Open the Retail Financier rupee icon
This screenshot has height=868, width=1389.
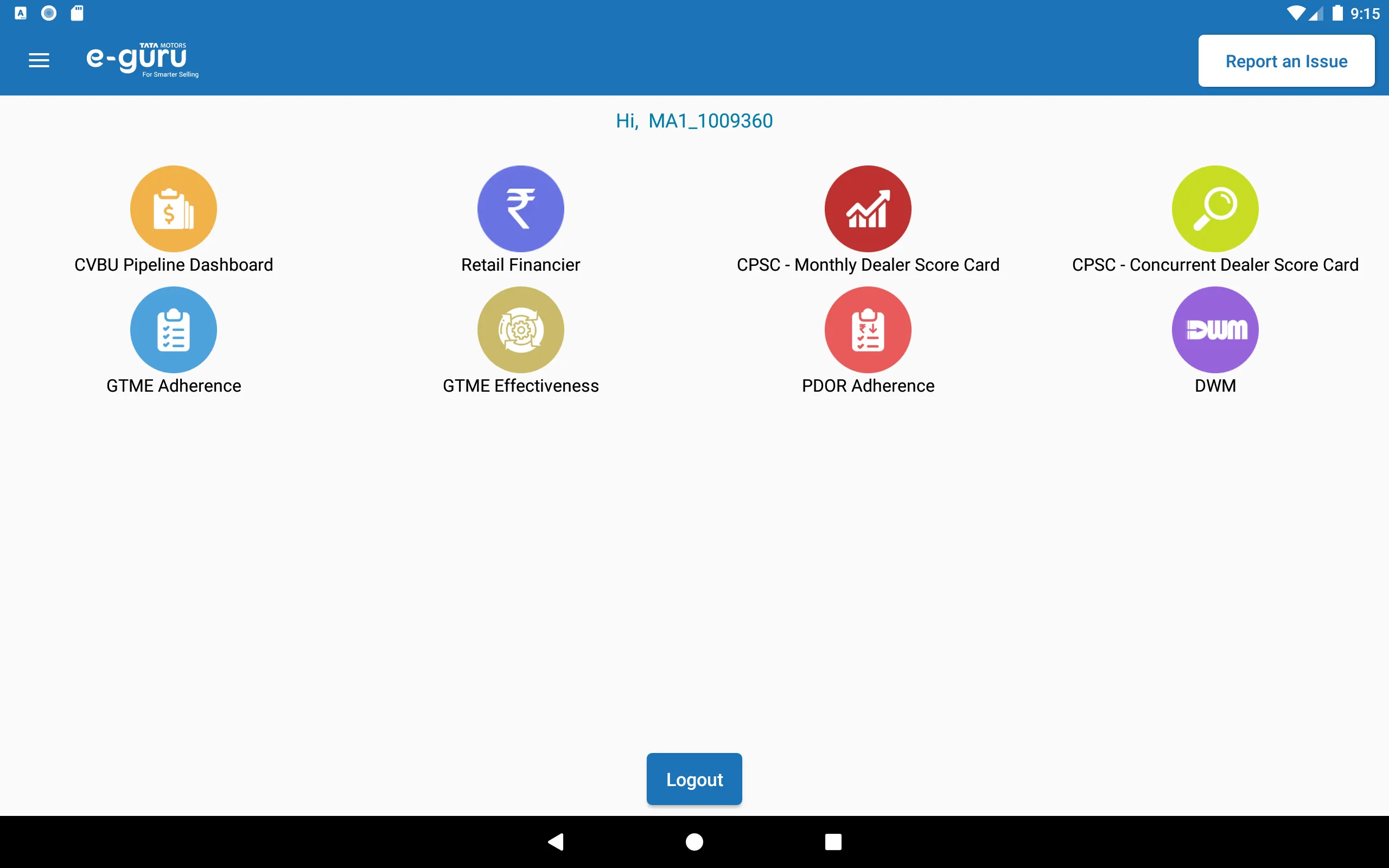pos(520,208)
